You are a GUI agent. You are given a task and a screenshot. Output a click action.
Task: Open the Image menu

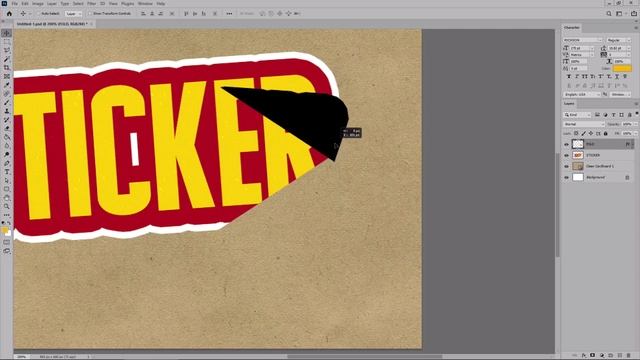[x=38, y=3]
